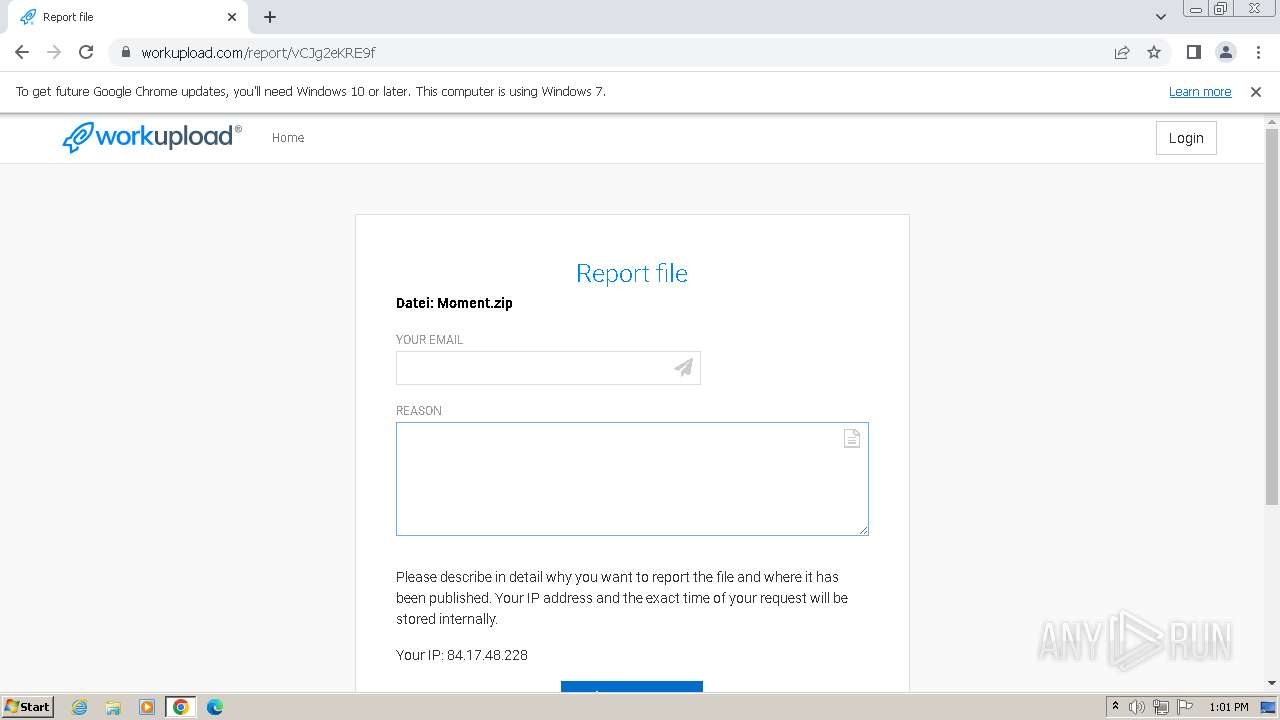Open media player from taskbar
Image resolution: width=1280 pixels, height=720 pixels.
pos(147,707)
